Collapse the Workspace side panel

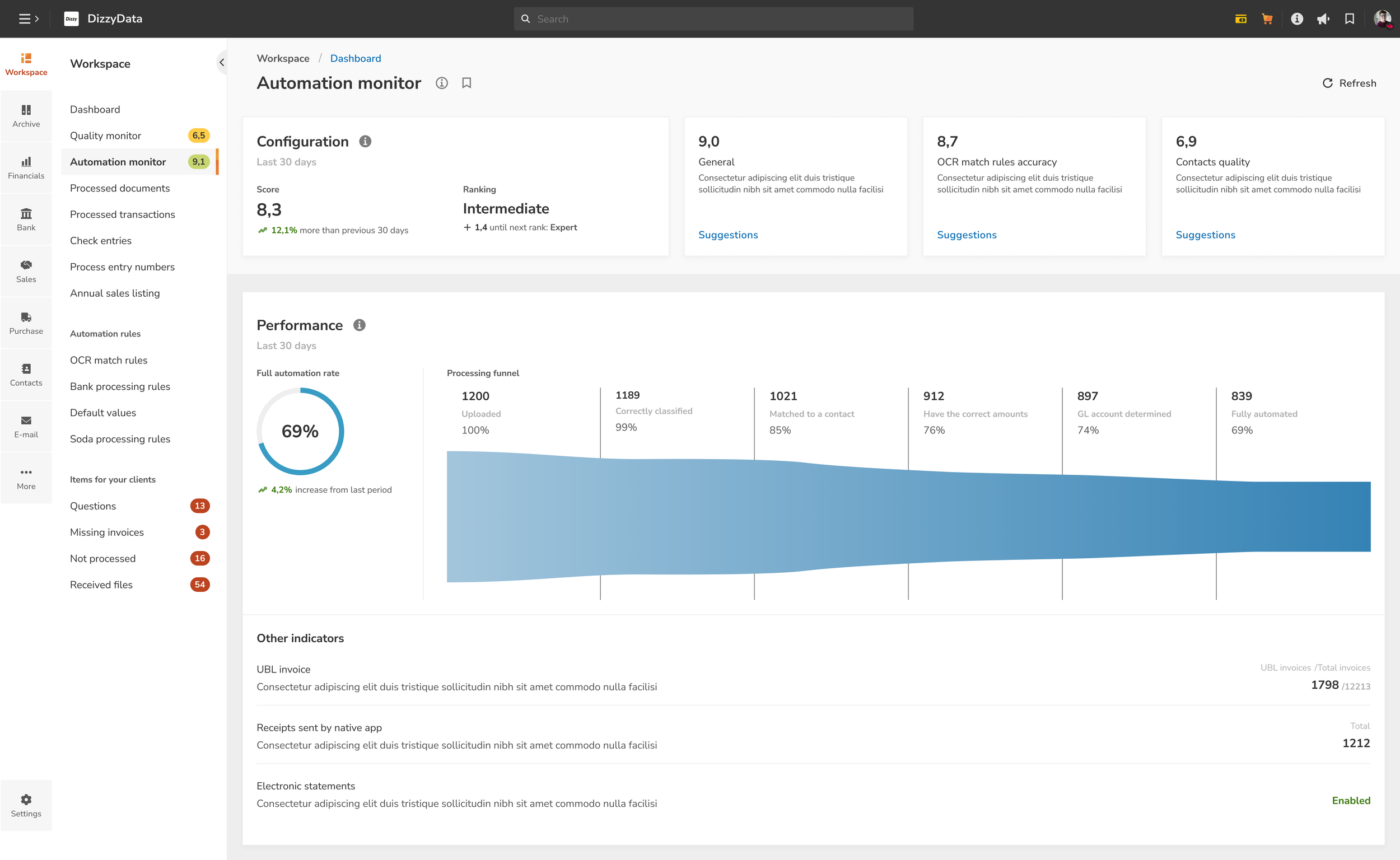coord(221,63)
